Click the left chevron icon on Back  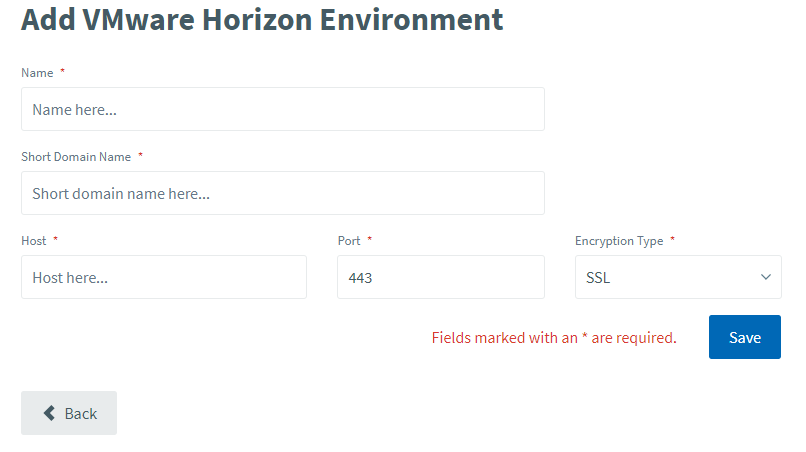[x=49, y=413]
